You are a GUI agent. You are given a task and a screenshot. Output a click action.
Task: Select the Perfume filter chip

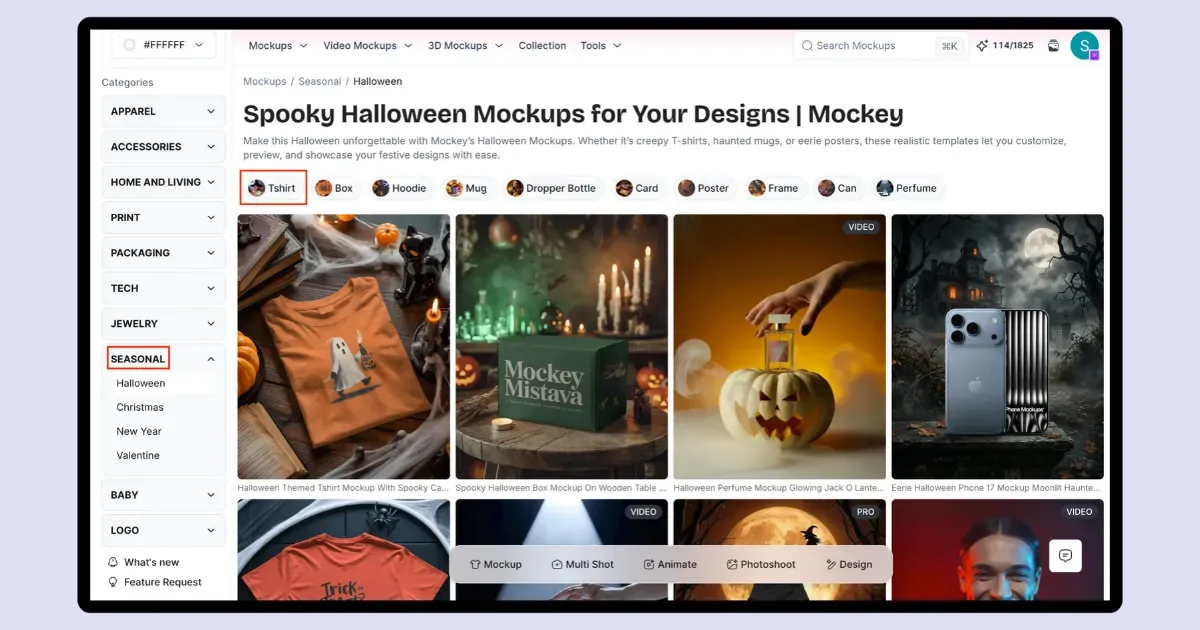click(x=907, y=188)
